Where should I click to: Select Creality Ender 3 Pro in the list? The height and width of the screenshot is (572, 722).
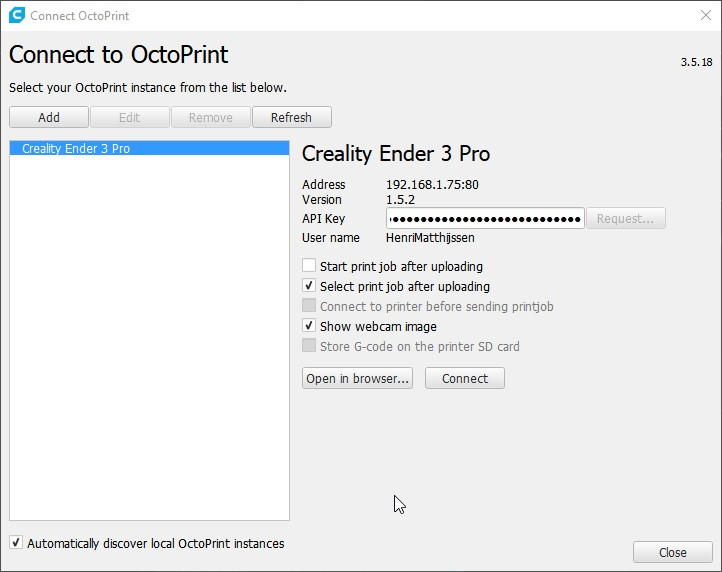pyautogui.click(x=76, y=149)
